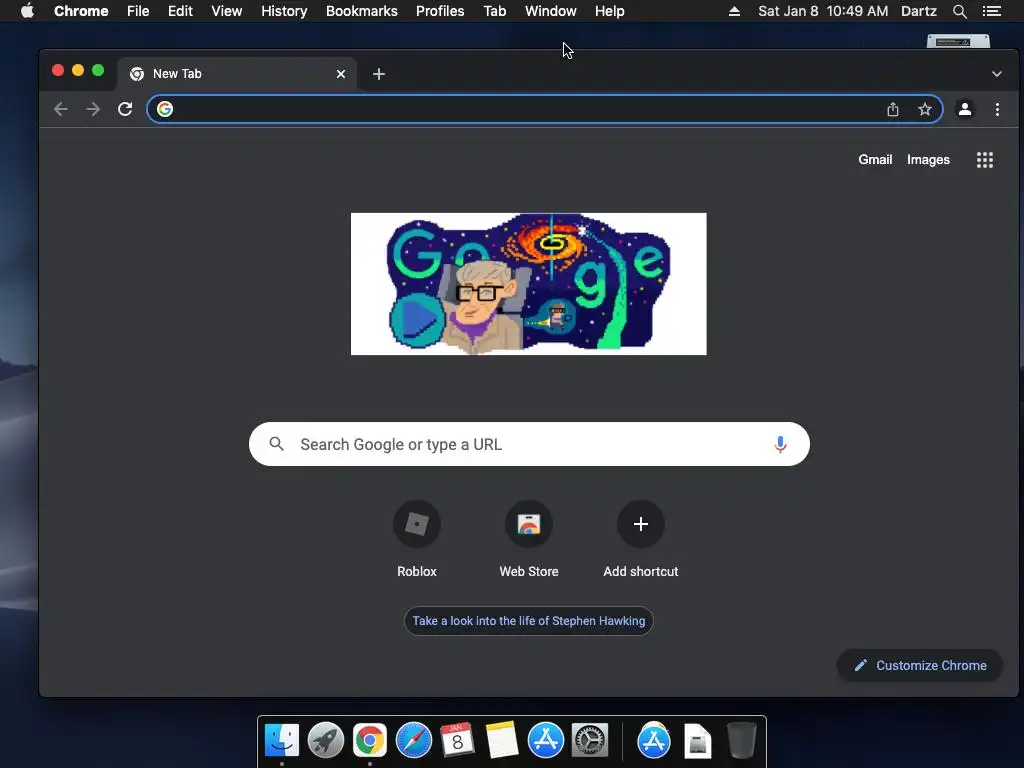The height and width of the screenshot is (768, 1024).
Task: Open Calendar from the dock
Action: pos(457,741)
